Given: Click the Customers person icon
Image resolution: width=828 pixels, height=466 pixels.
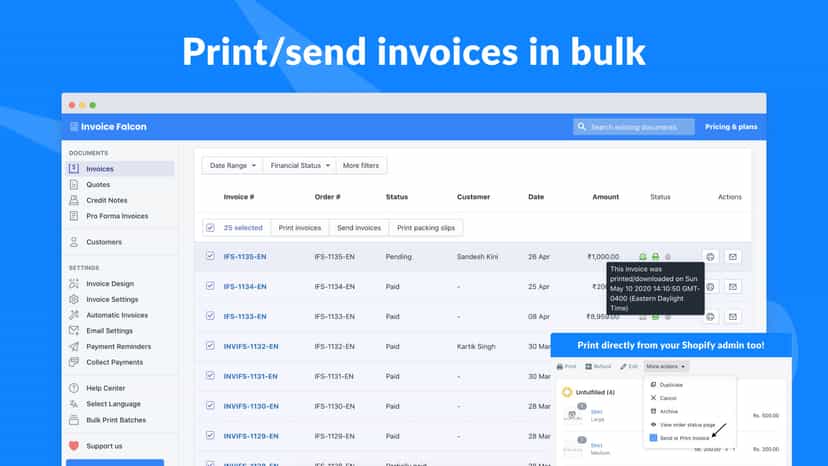Looking at the screenshot, I should point(74,242).
